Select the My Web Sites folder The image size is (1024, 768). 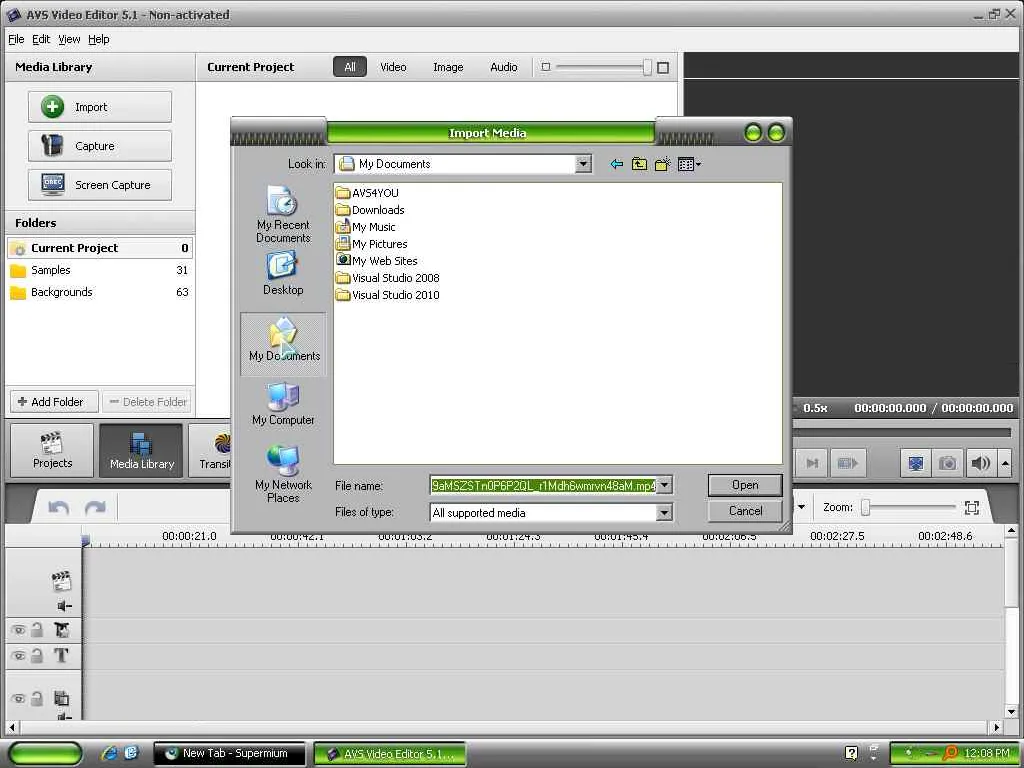click(377, 261)
